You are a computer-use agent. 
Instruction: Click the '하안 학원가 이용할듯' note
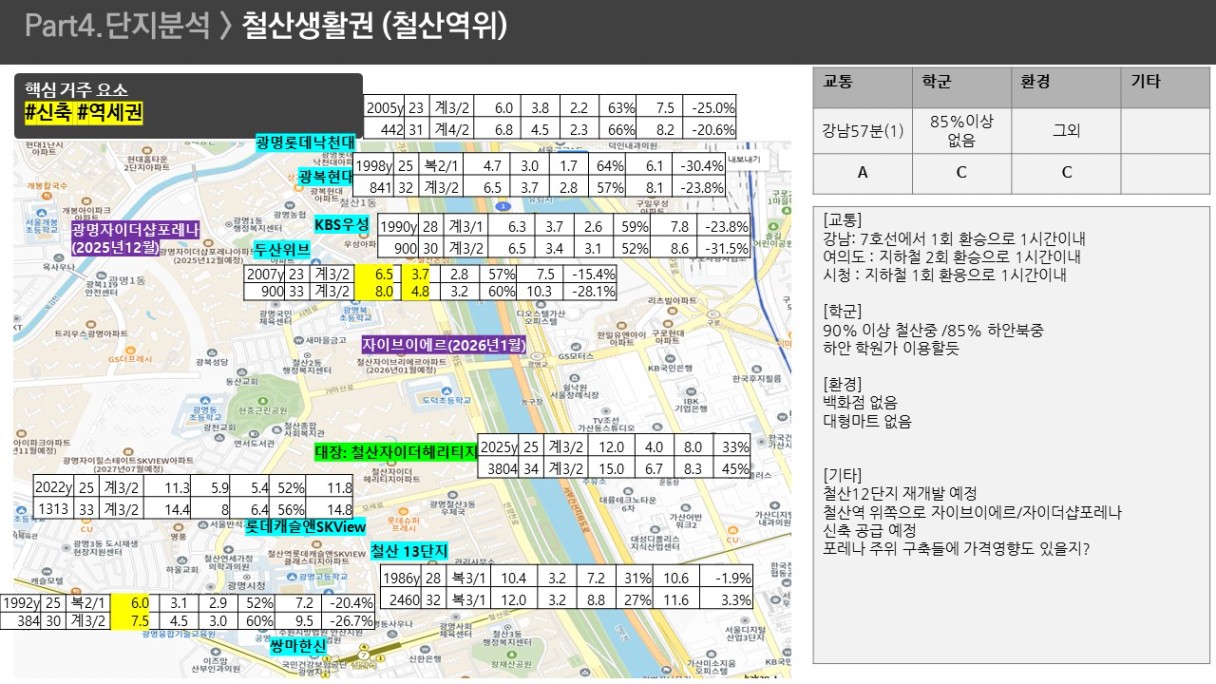point(890,348)
